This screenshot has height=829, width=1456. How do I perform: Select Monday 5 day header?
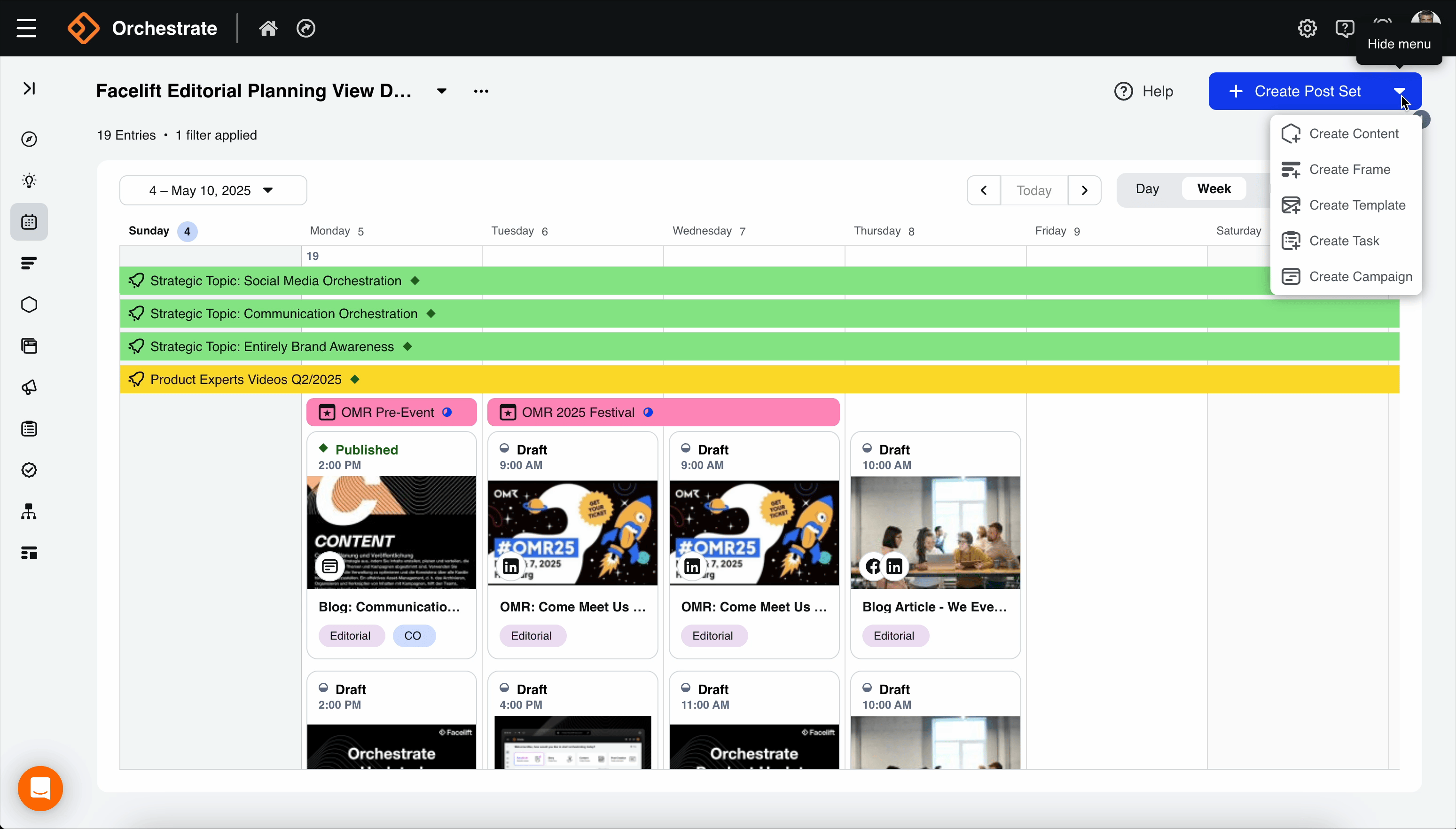[337, 231]
